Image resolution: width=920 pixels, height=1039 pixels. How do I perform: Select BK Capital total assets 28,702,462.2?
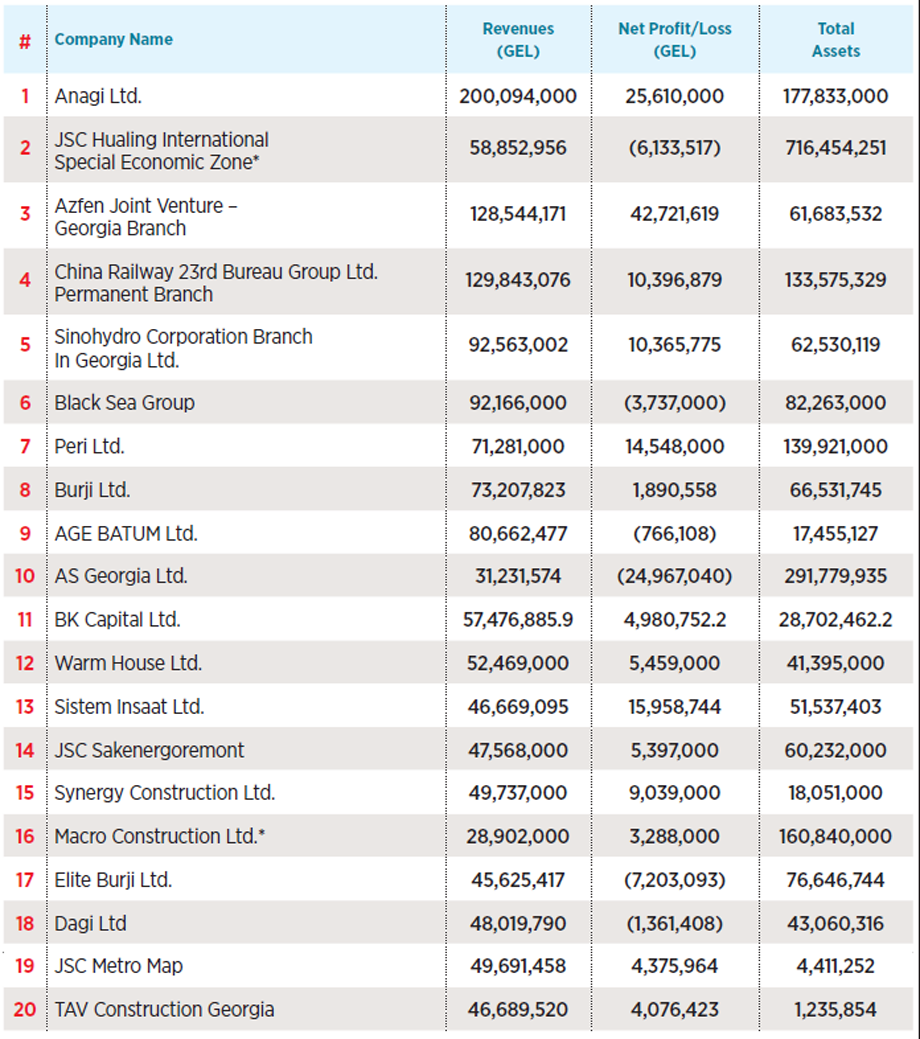(835, 620)
